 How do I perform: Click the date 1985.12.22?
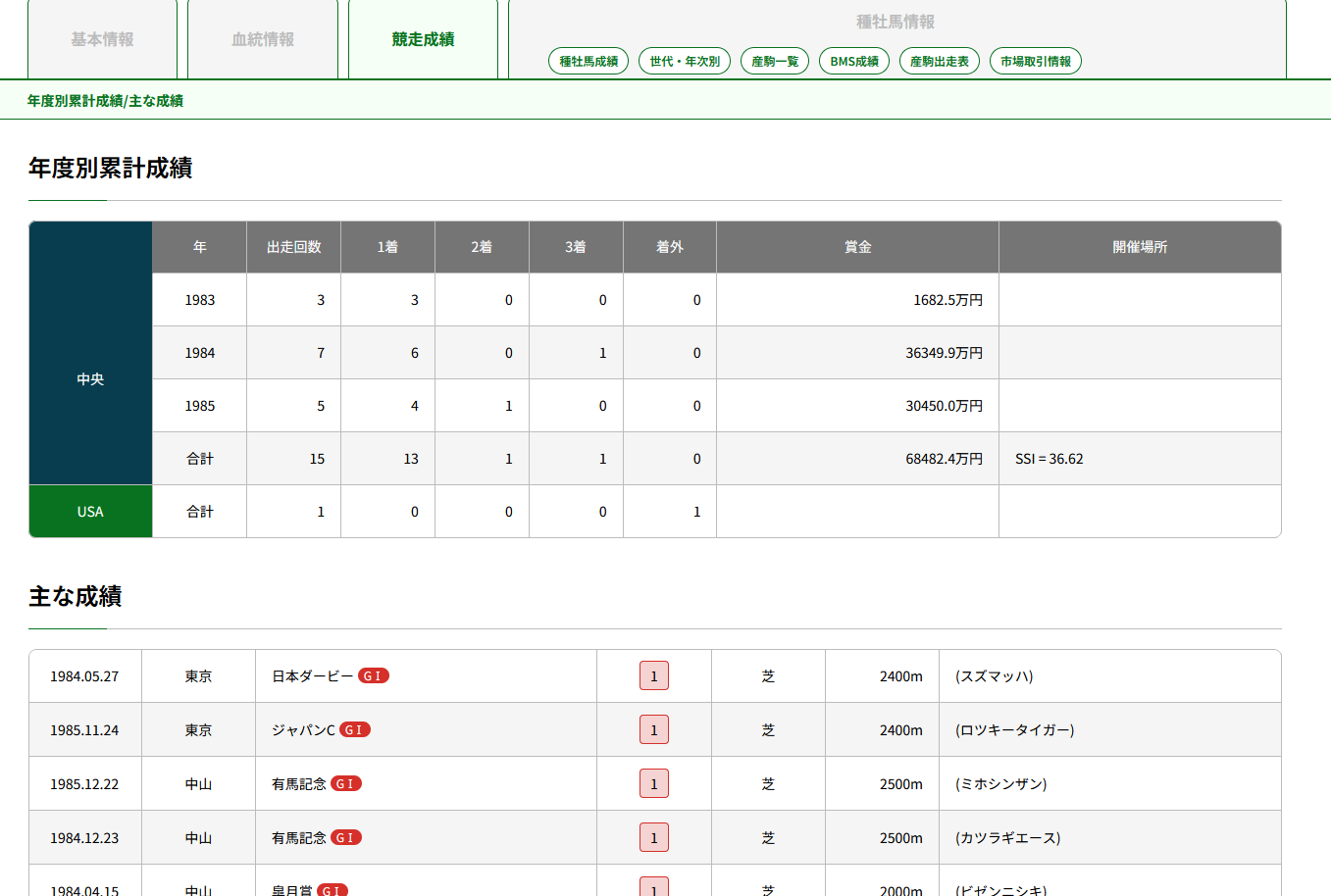84,784
